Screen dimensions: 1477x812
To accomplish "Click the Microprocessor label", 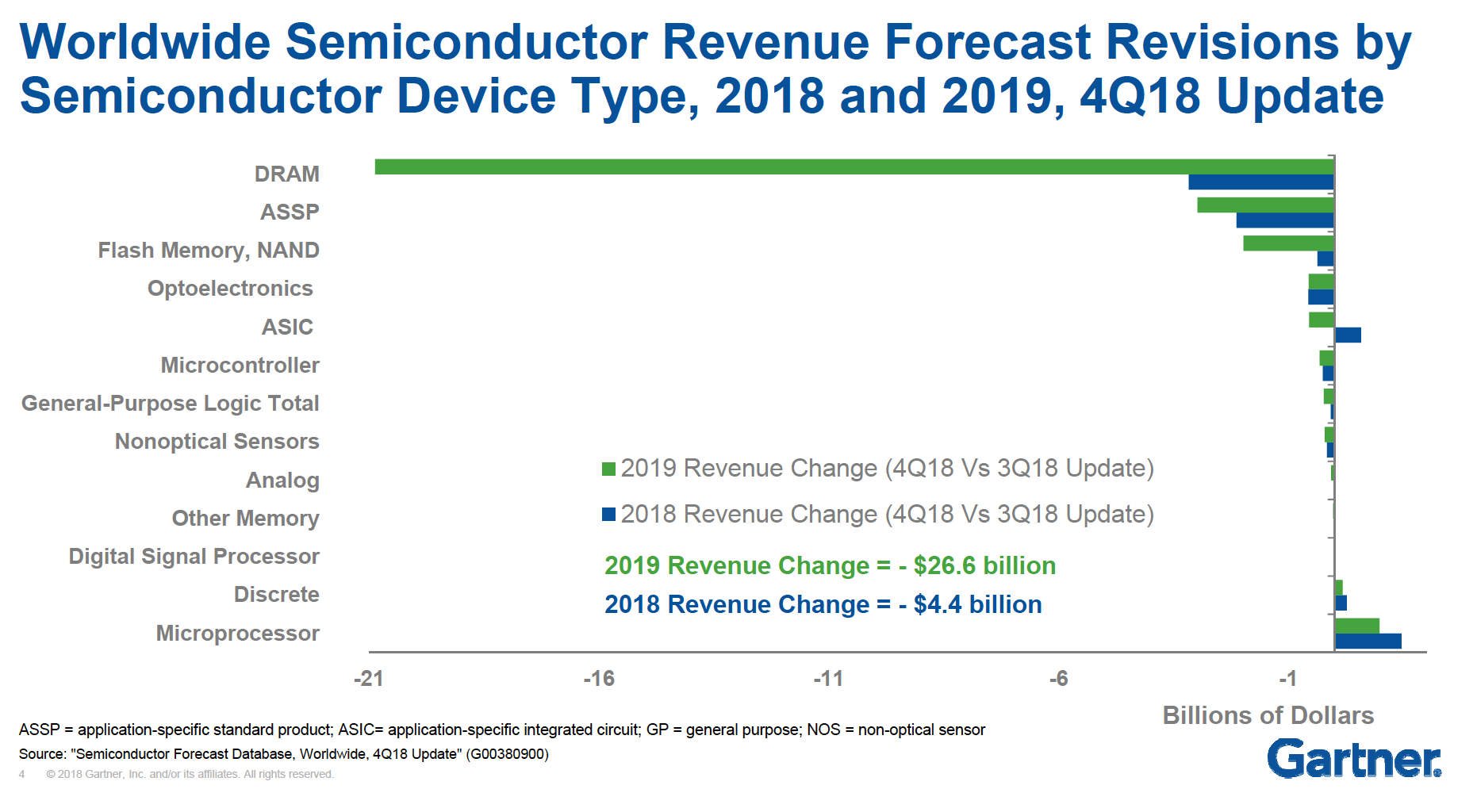I will pos(237,634).
